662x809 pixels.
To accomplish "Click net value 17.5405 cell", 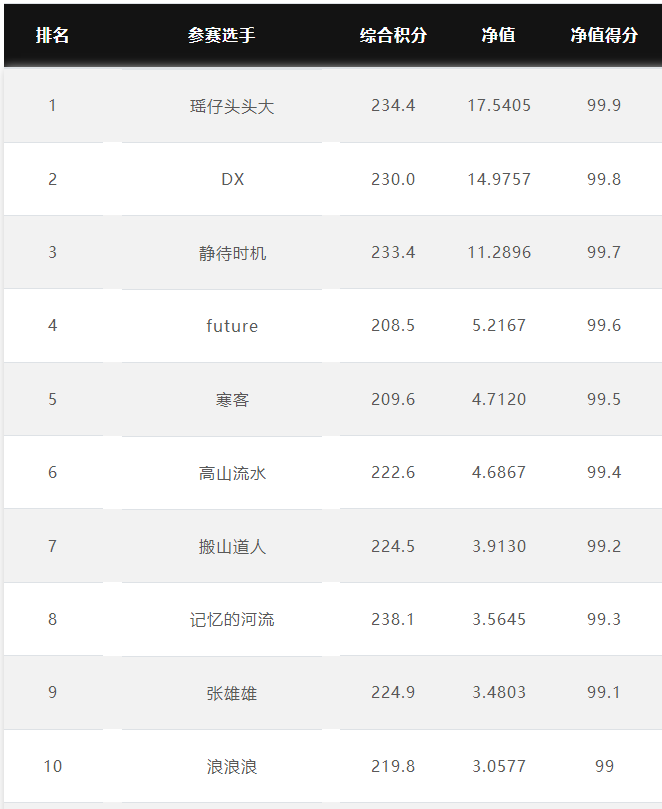I will pyautogui.click(x=499, y=106).
